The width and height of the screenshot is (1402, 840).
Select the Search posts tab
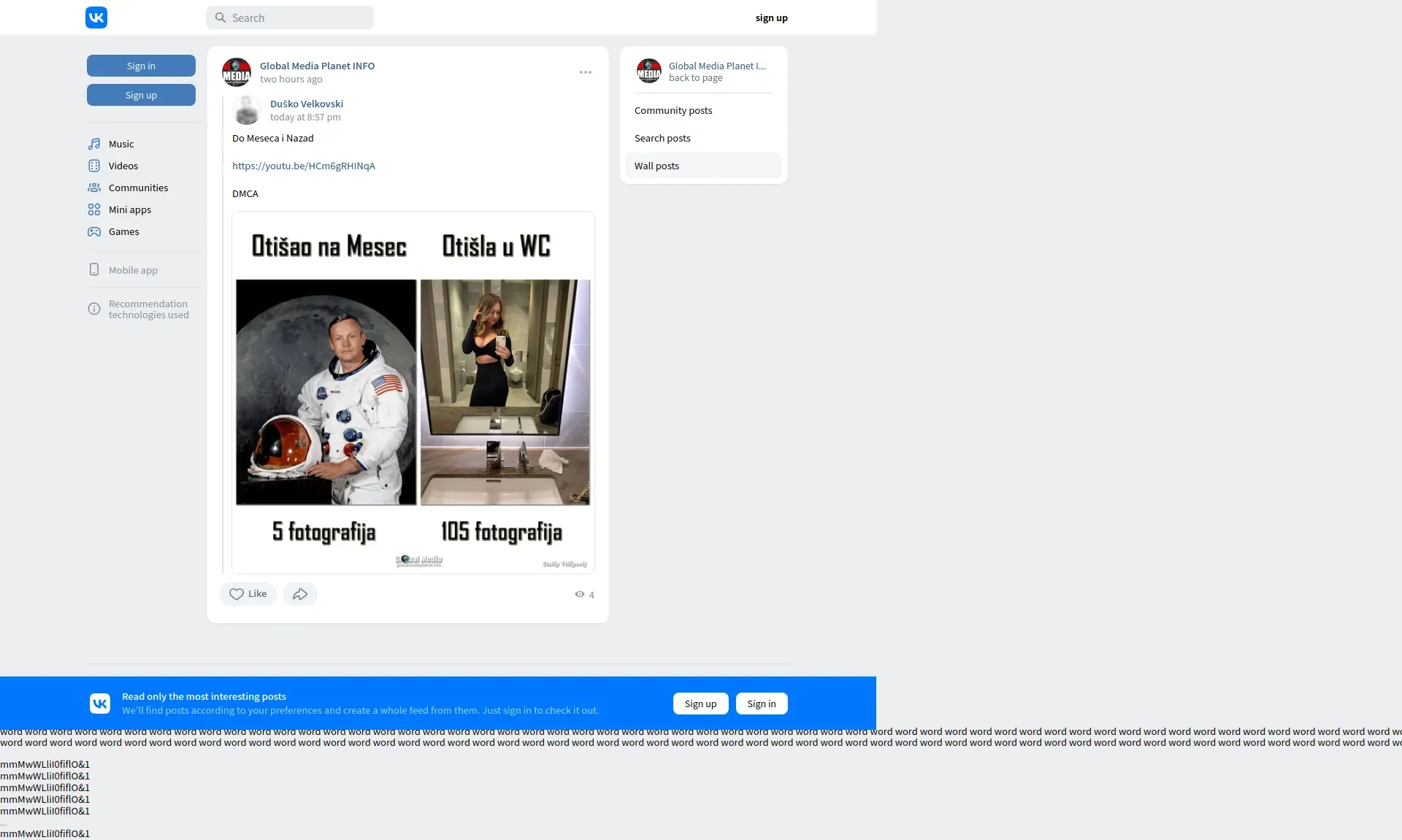[662, 139]
